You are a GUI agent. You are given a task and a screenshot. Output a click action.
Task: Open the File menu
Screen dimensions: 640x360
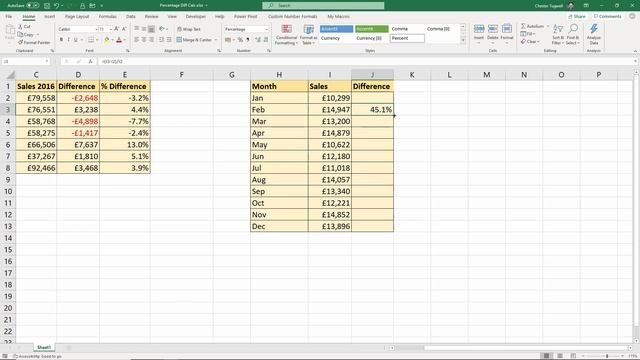pyautogui.click(x=9, y=16)
